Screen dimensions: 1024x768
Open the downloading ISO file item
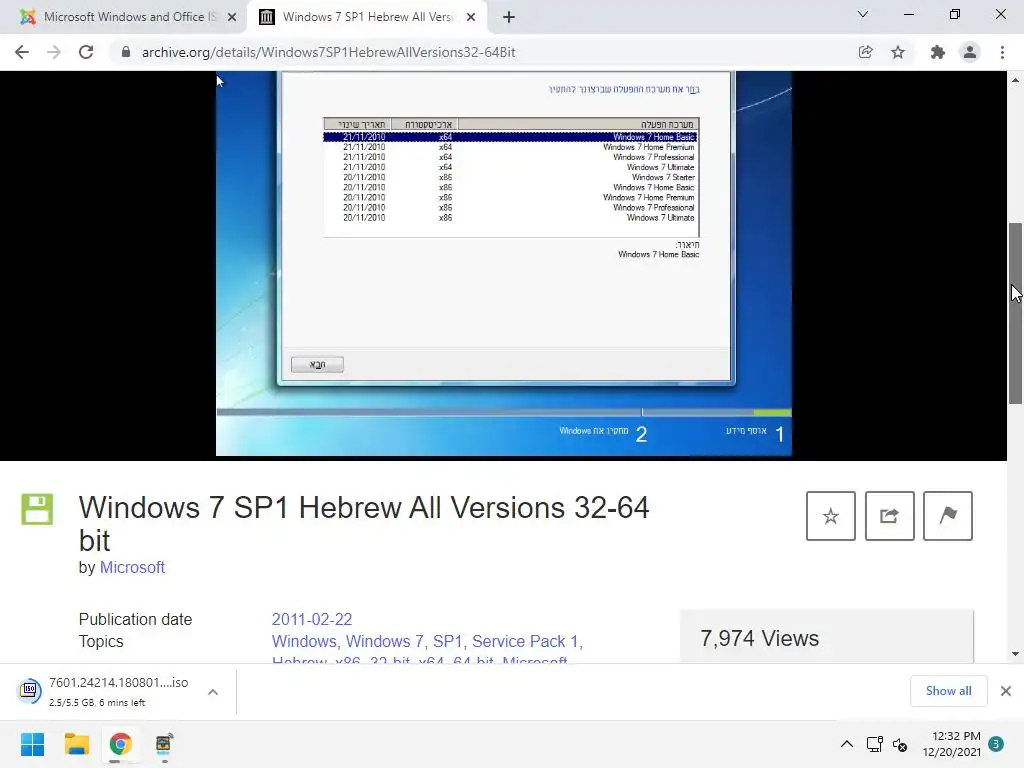(104, 692)
